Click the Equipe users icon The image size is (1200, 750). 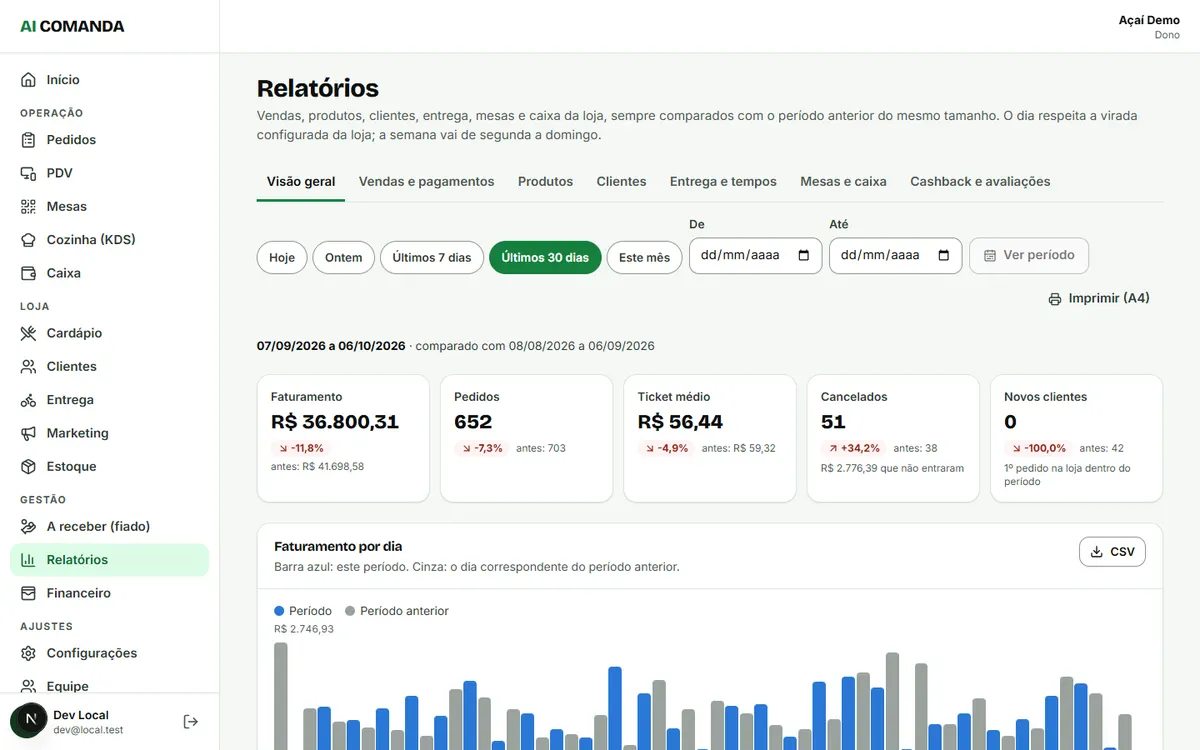(x=28, y=686)
